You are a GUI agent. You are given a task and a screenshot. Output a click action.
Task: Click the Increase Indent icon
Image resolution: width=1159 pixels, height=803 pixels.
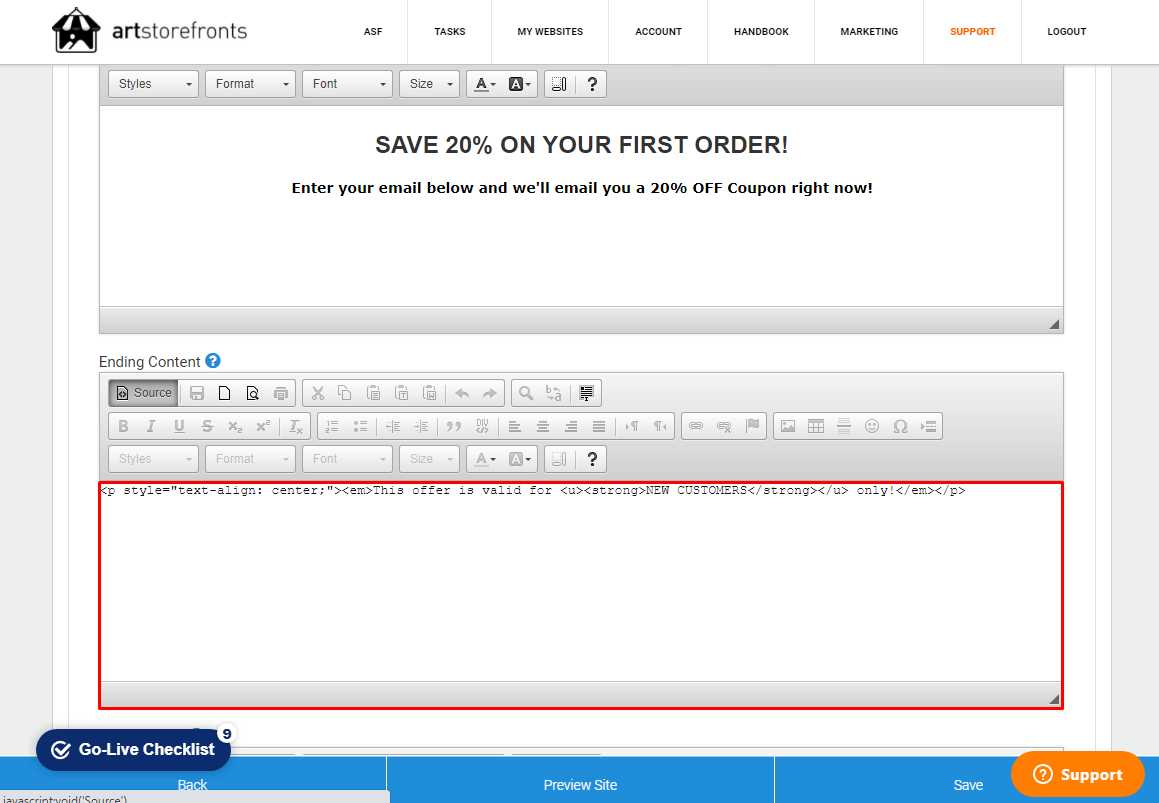coord(421,426)
